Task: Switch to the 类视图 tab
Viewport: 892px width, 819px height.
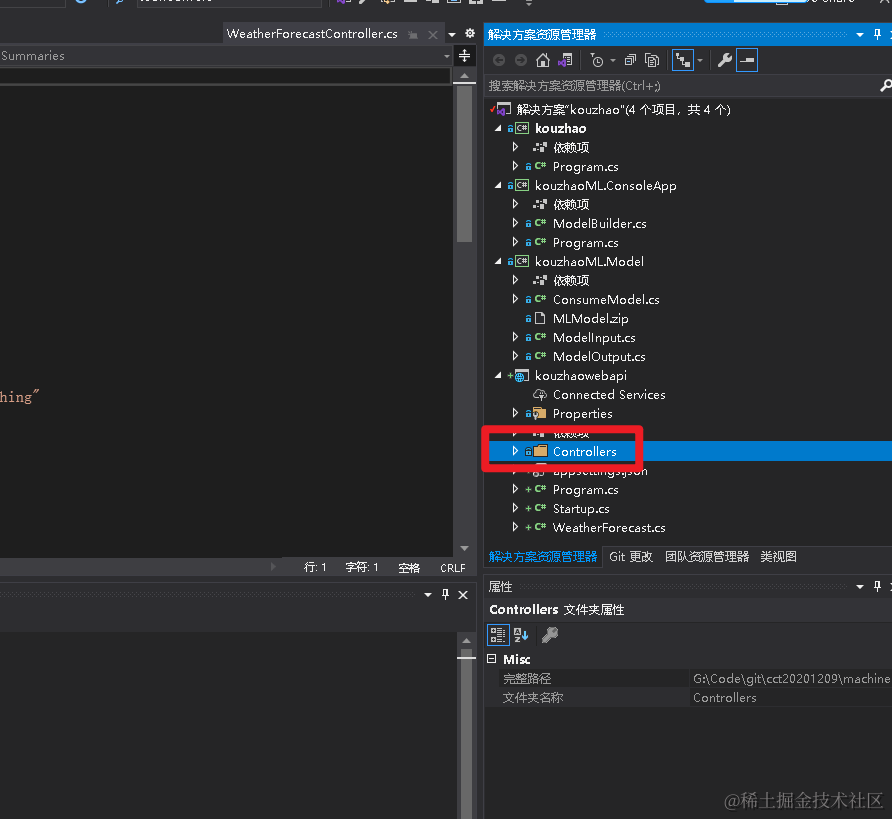Action: pos(778,557)
